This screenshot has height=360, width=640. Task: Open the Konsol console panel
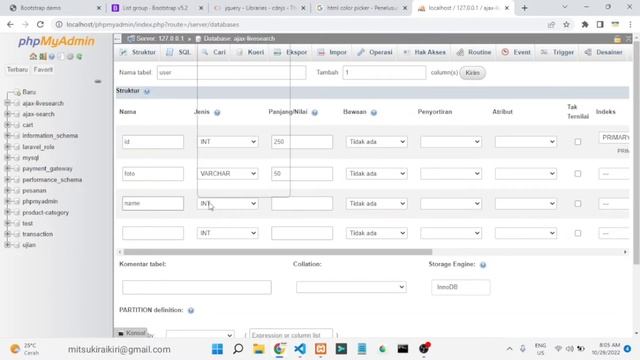[131, 333]
